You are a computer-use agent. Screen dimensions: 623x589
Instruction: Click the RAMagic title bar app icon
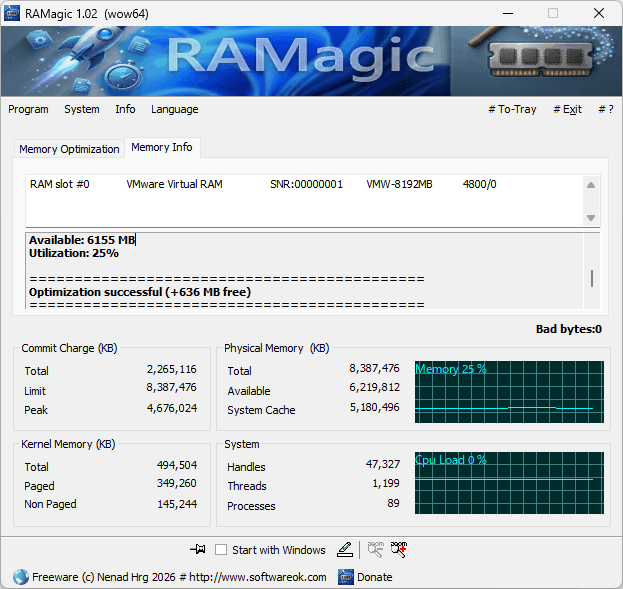coord(14,14)
